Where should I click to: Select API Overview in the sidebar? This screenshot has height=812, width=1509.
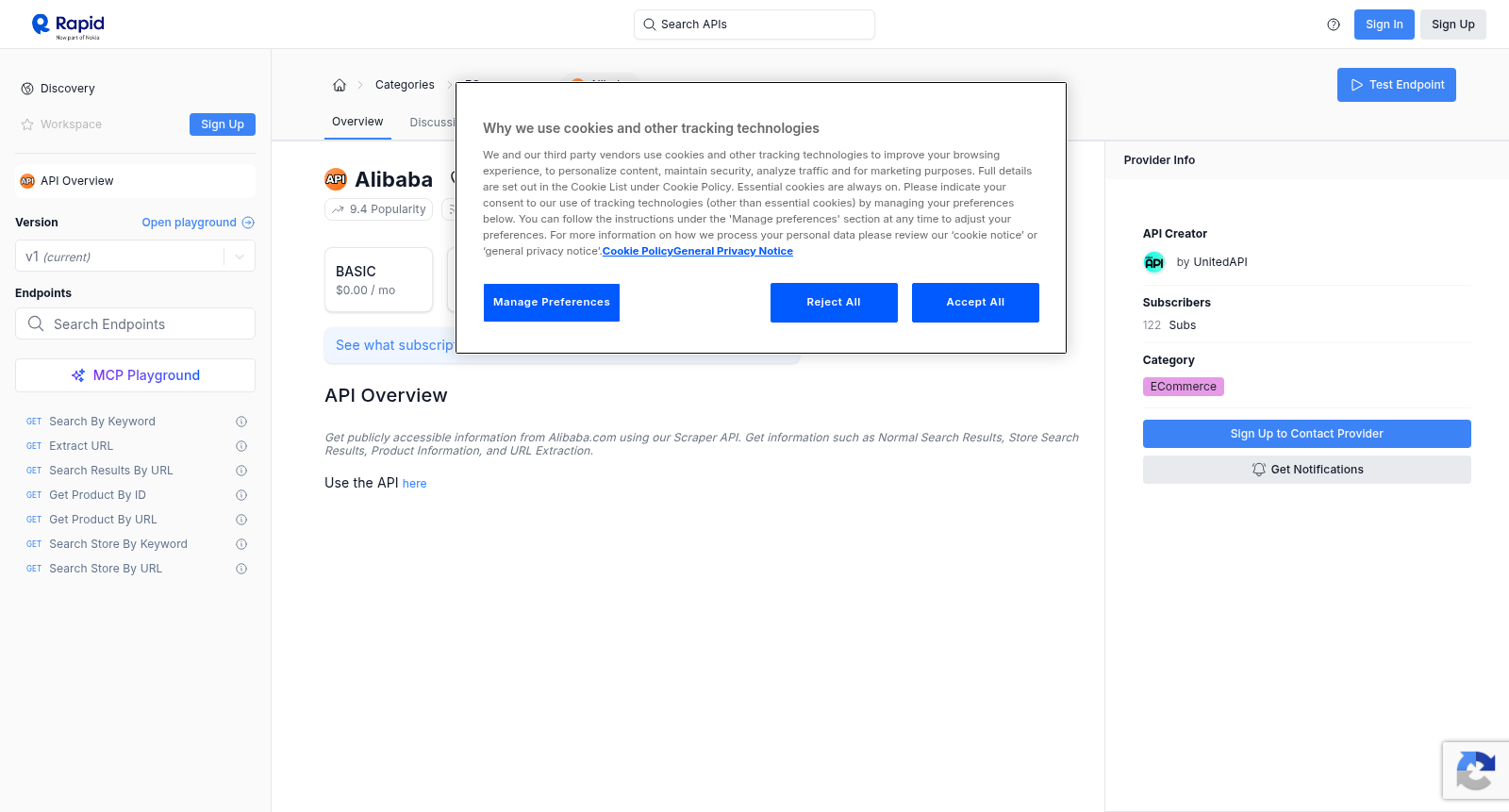(135, 181)
